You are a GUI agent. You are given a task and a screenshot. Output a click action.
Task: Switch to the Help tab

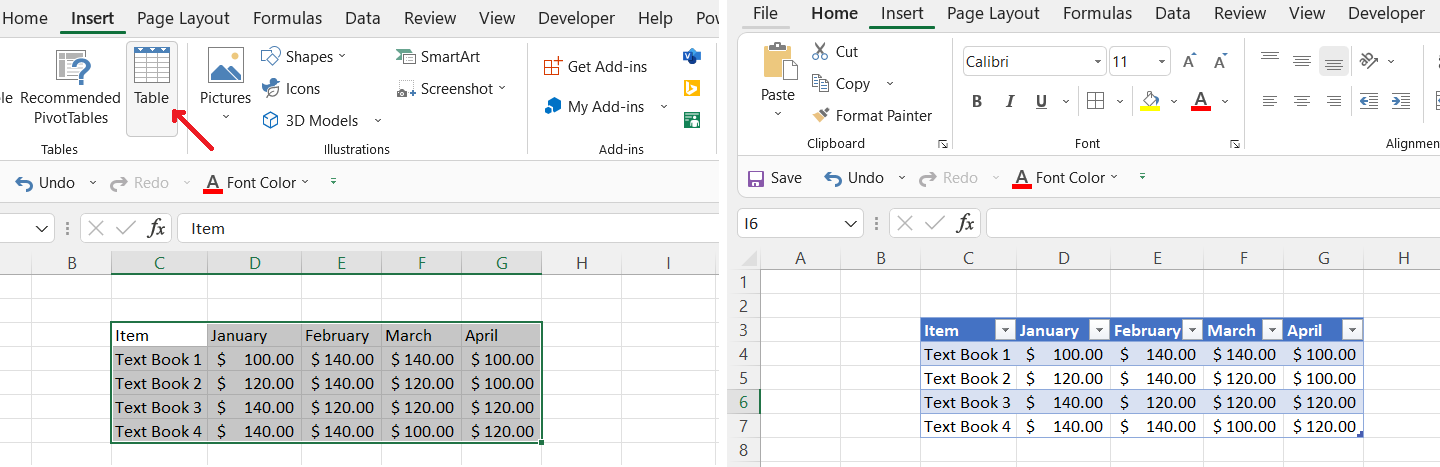click(655, 18)
